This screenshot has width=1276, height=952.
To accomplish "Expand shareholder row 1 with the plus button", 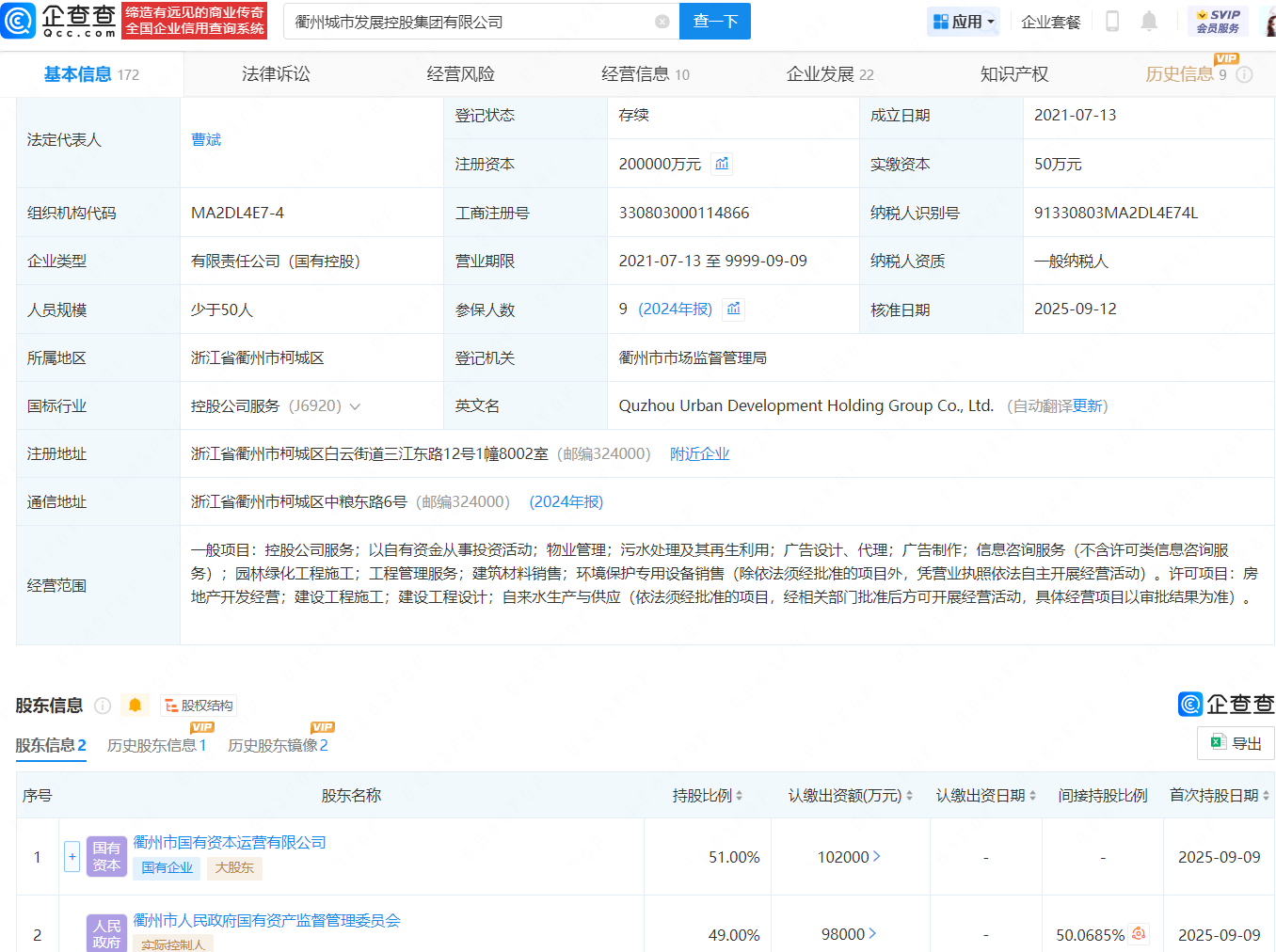I will click(72, 857).
